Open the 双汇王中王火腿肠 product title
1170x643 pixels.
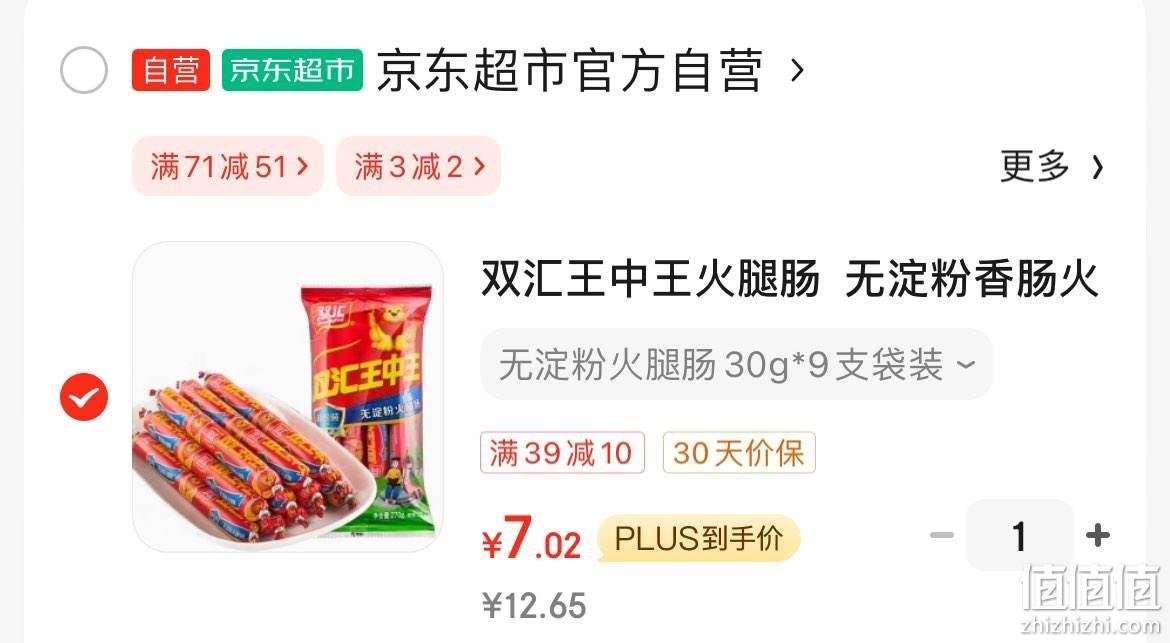point(789,279)
